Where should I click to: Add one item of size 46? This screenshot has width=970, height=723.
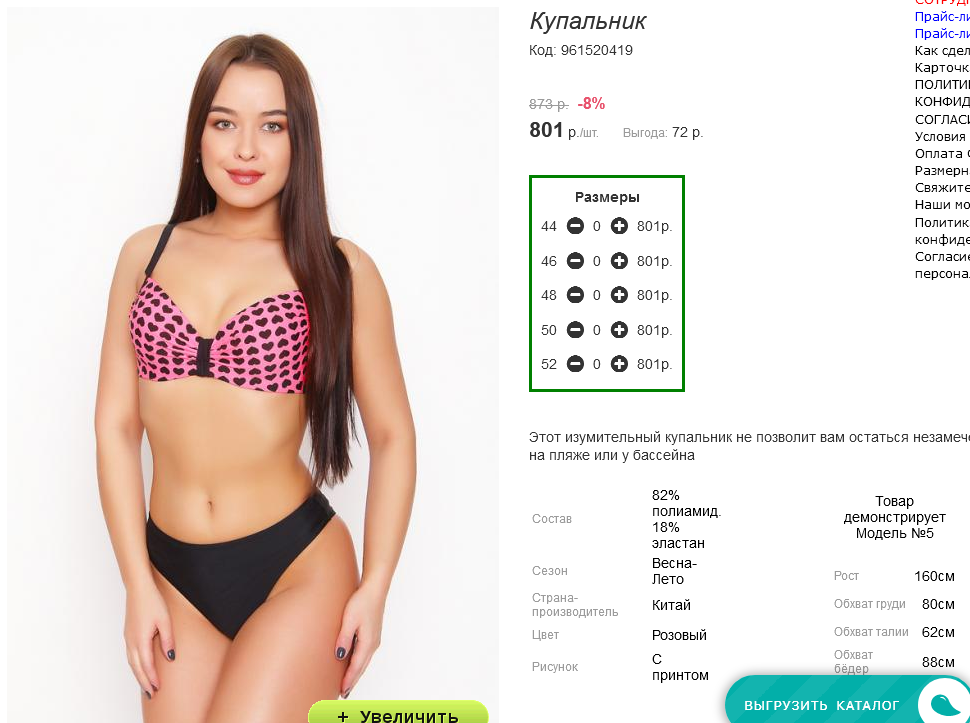pyautogui.click(x=619, y=261)
